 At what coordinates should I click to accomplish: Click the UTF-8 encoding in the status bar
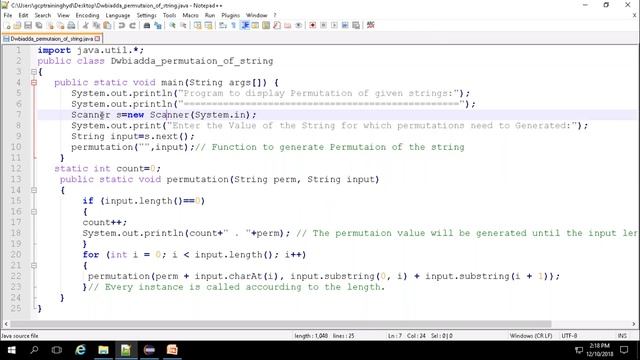click(x=569, y=336)
